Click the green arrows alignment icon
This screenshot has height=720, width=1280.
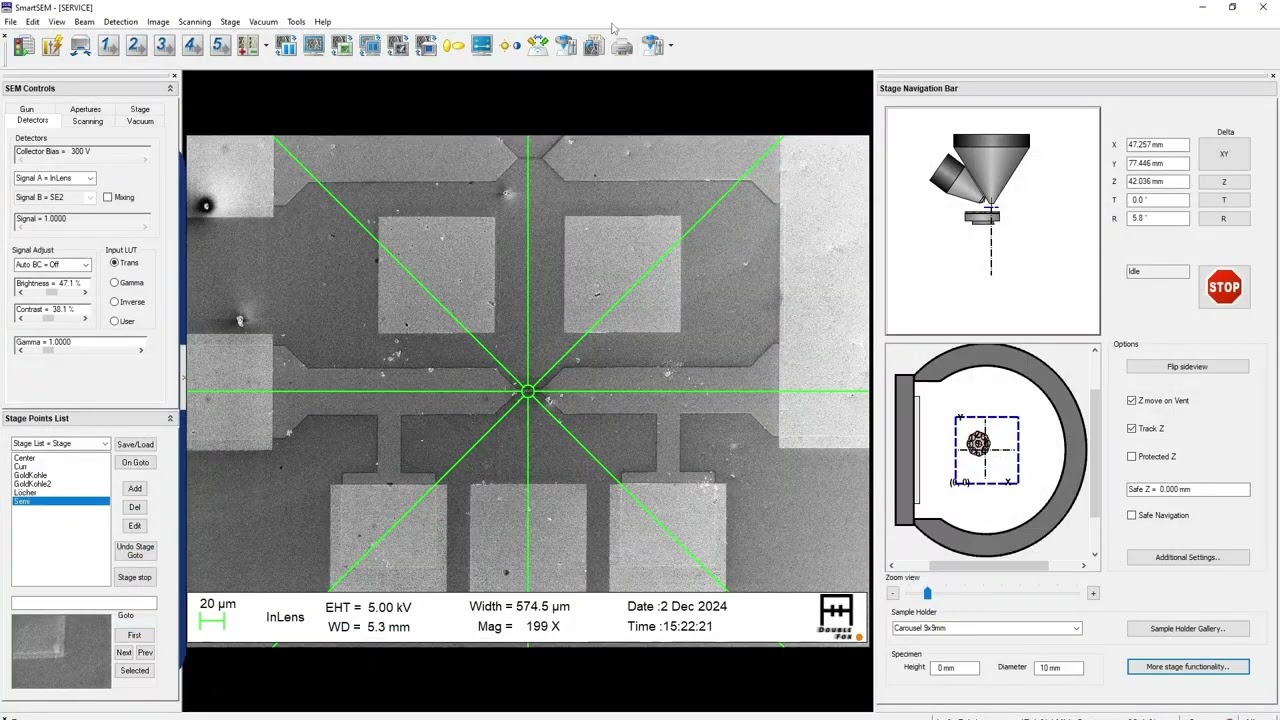pos(538,45)
